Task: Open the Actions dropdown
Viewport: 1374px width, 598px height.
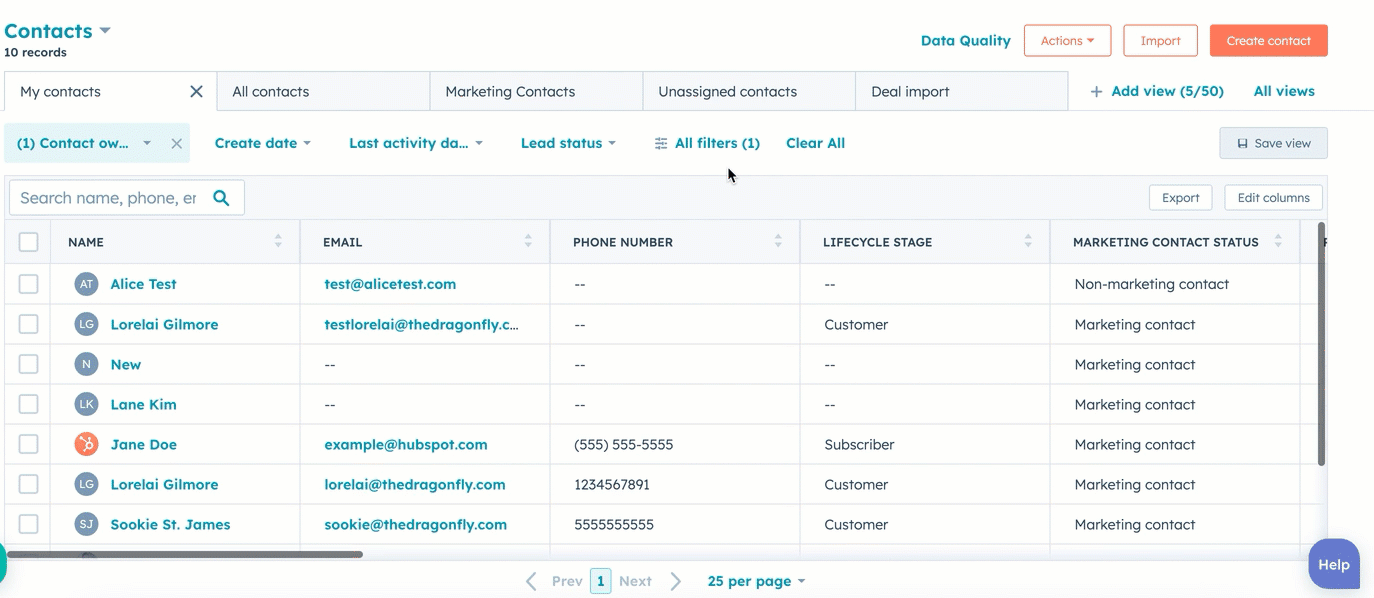Action: click(1067, 41)
